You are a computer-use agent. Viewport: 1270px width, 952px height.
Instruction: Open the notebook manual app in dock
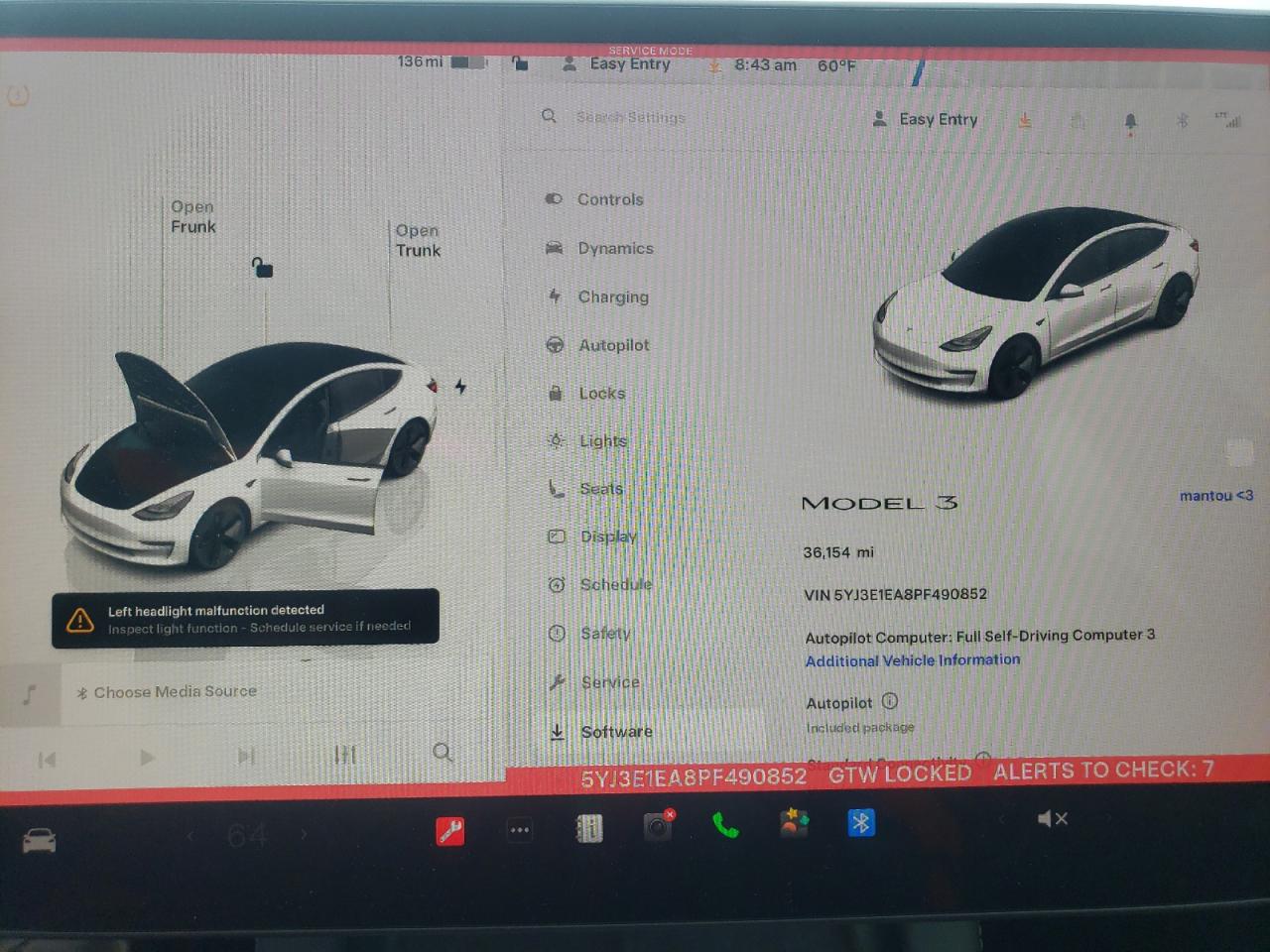point(589,828)
